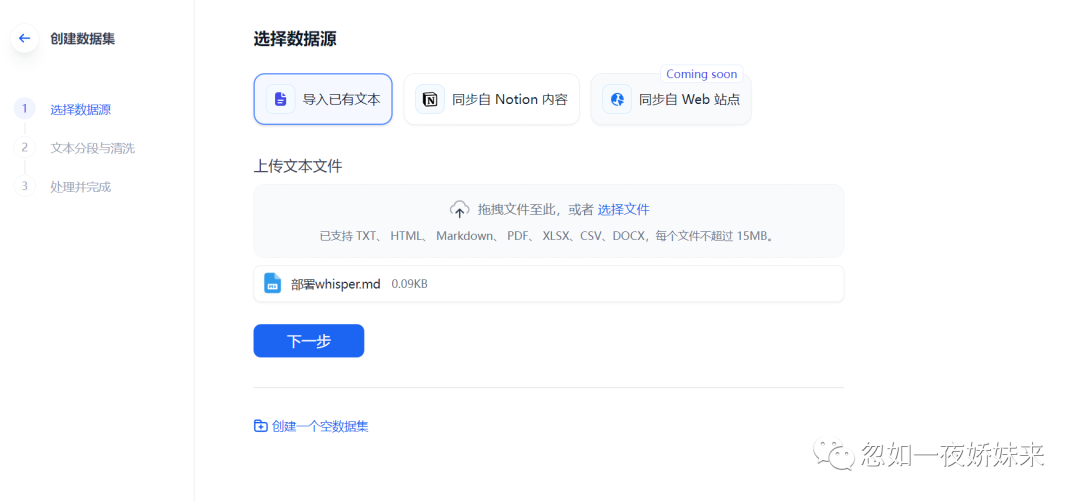Go to step 文本分段与清洗 in sidebar

(92, 148)
